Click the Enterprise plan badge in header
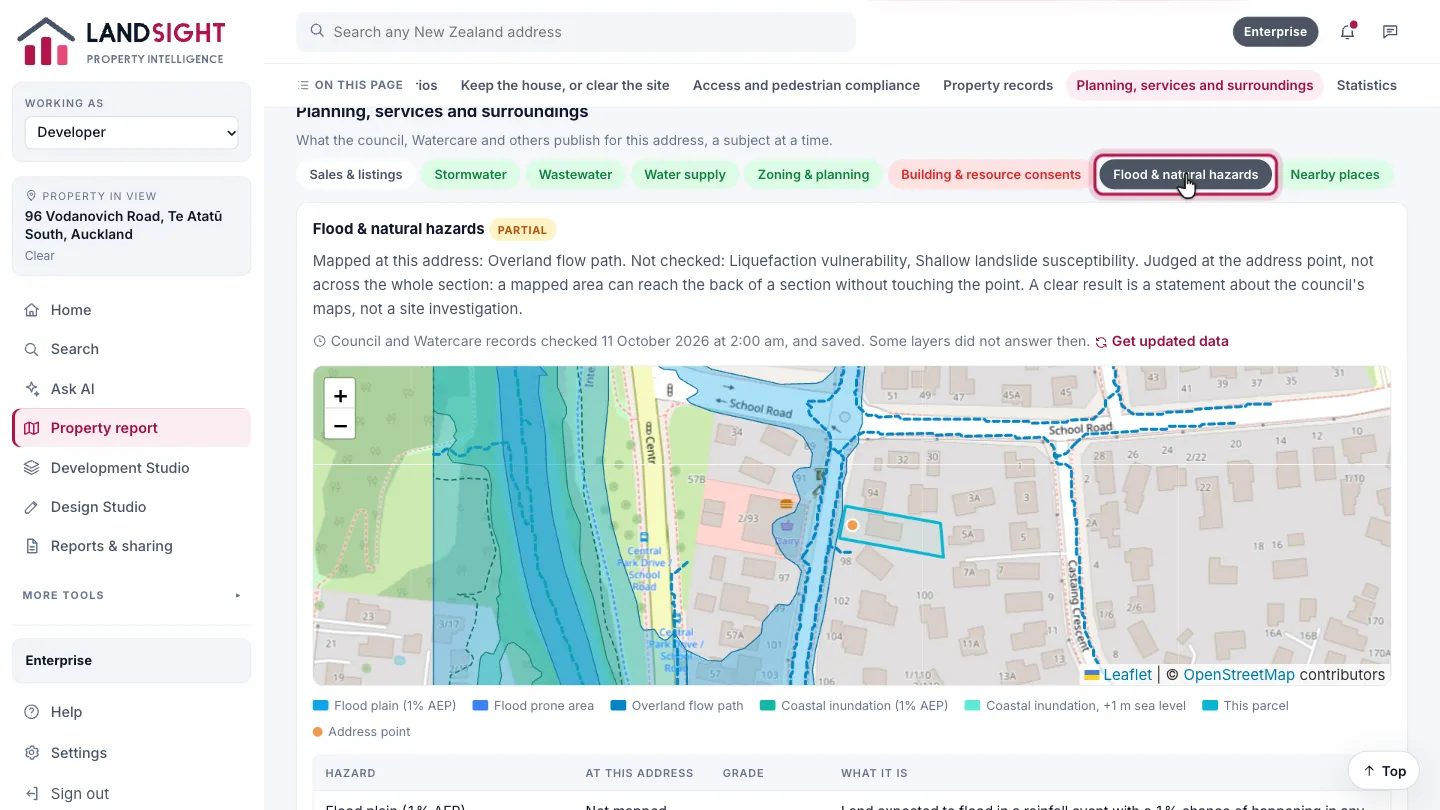The height and width of the screenshot is (810, 1440). tap(1275, 32)
